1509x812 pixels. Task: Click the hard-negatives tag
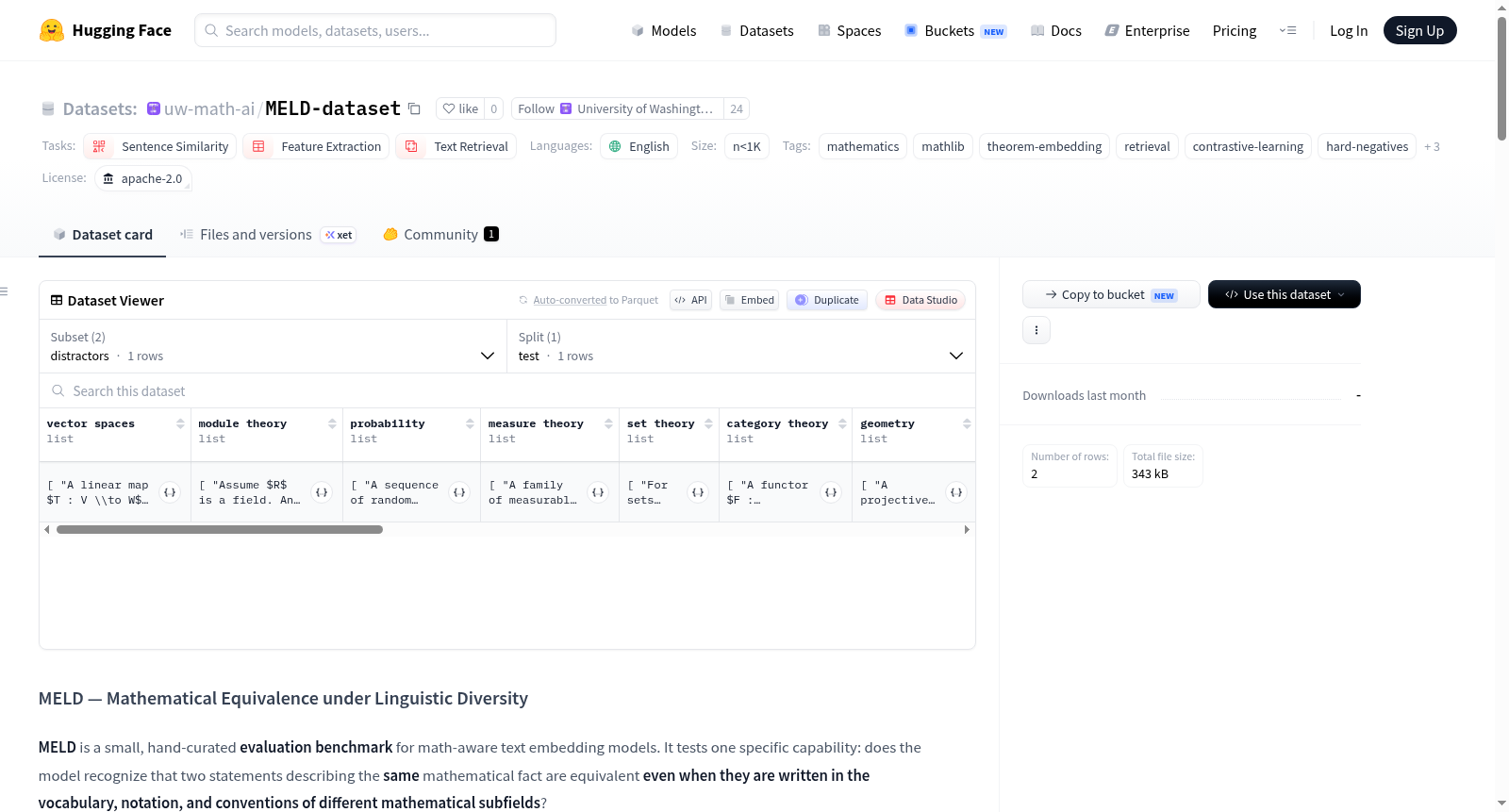click(x=1367, y=146)
